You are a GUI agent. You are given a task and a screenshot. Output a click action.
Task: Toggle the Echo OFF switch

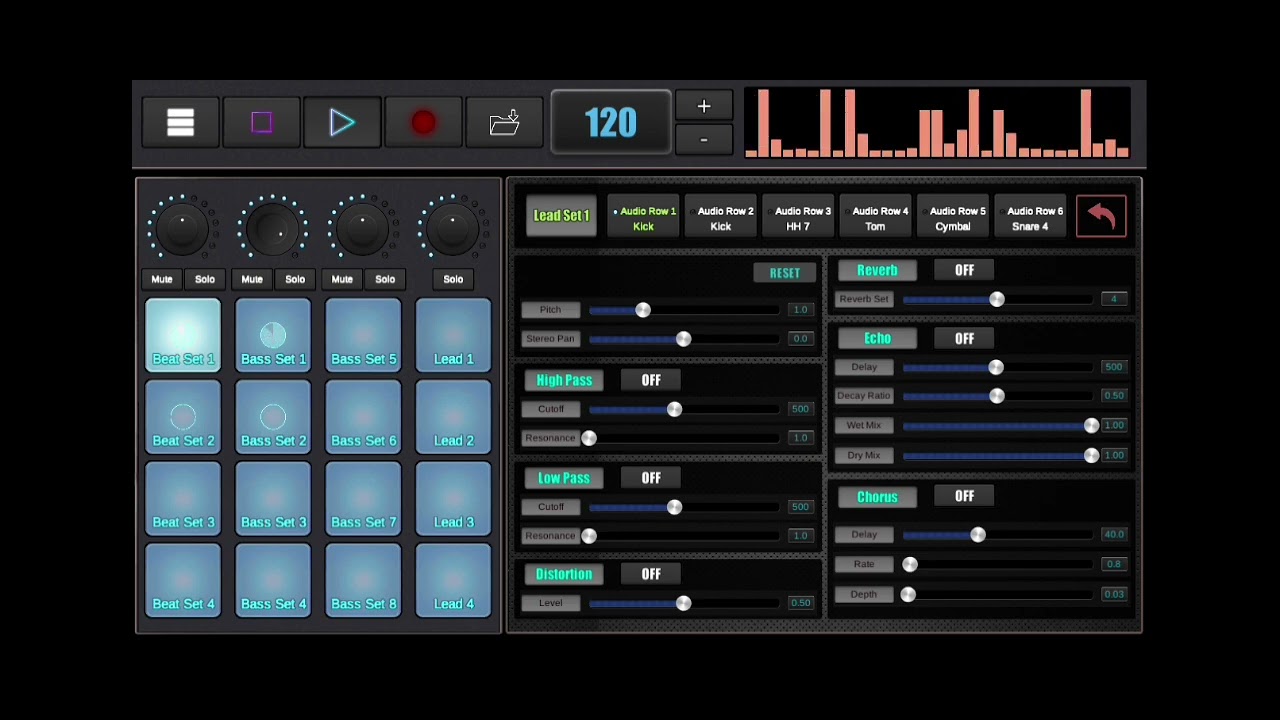pyautogui.click(x=964, y=338)
